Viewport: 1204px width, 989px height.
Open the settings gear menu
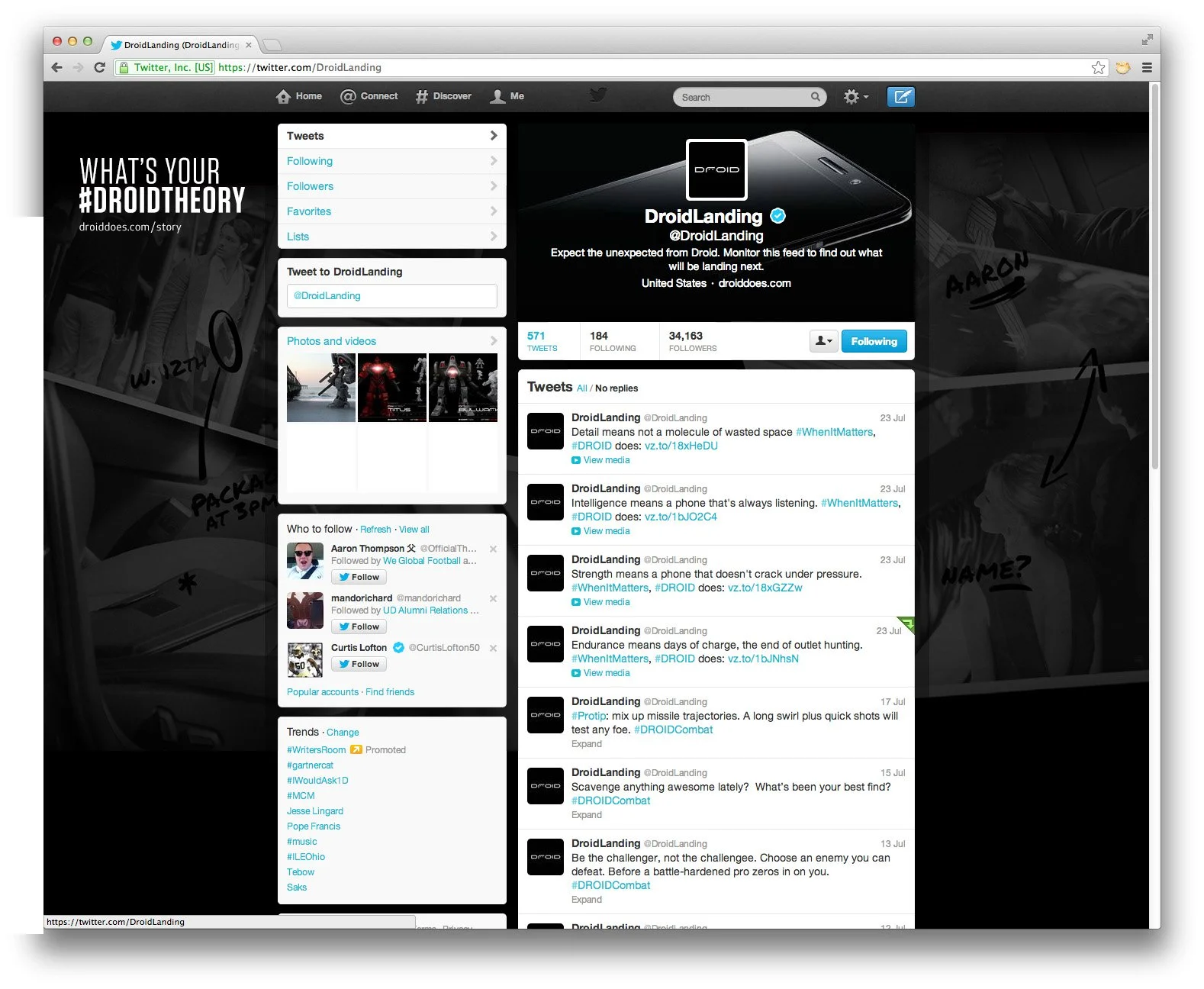click(855, 97)
